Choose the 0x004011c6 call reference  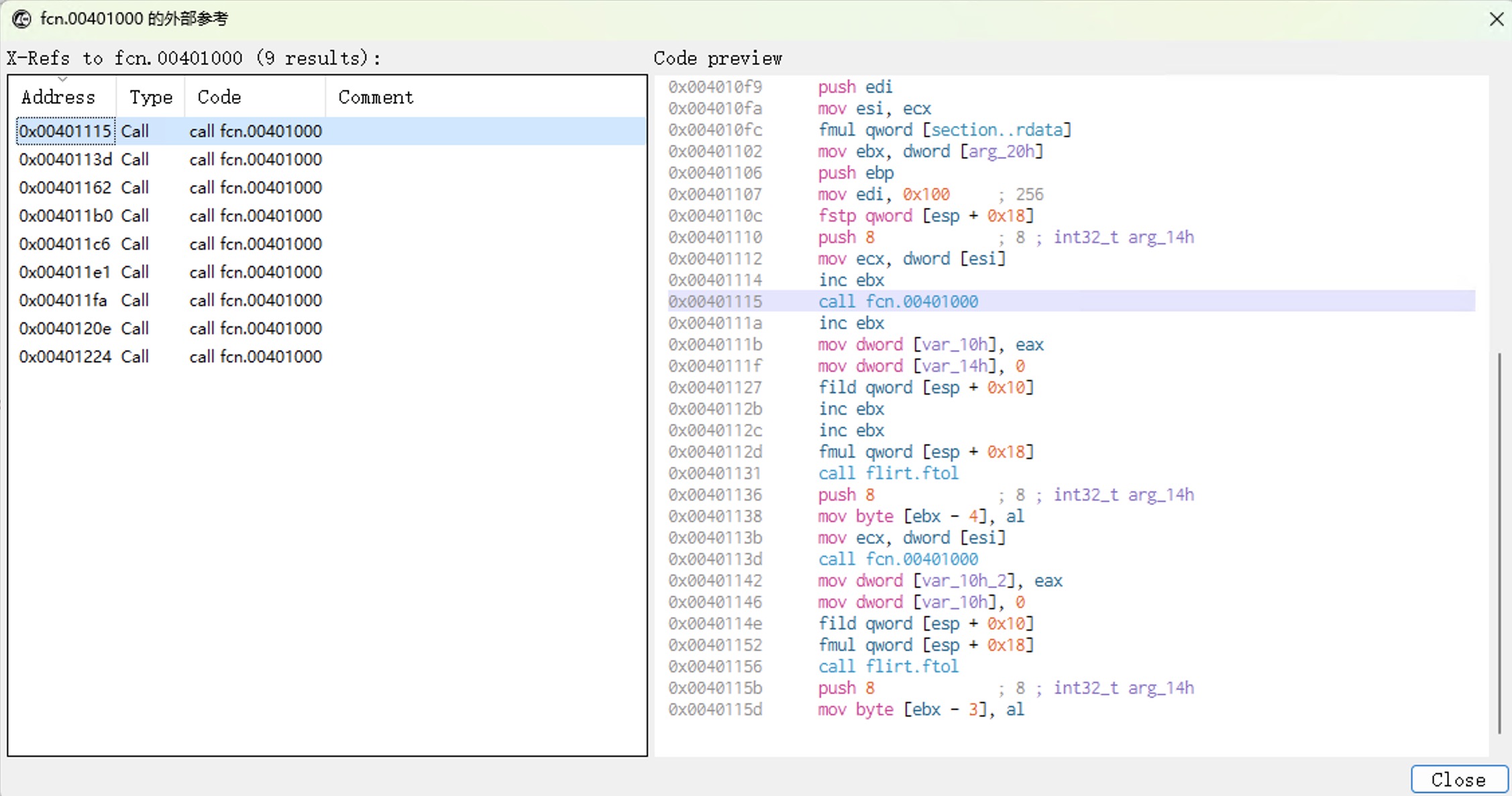pos(65,244)
